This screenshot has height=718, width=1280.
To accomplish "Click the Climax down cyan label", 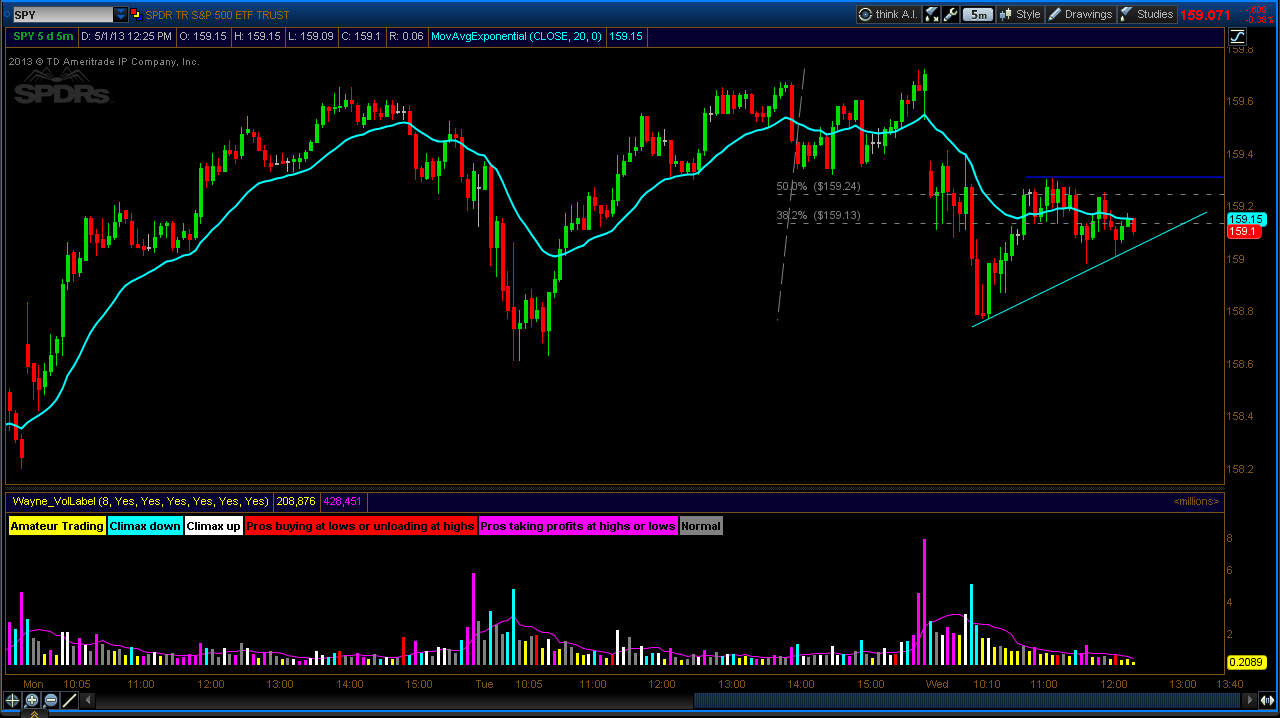I will coord(145,525).
